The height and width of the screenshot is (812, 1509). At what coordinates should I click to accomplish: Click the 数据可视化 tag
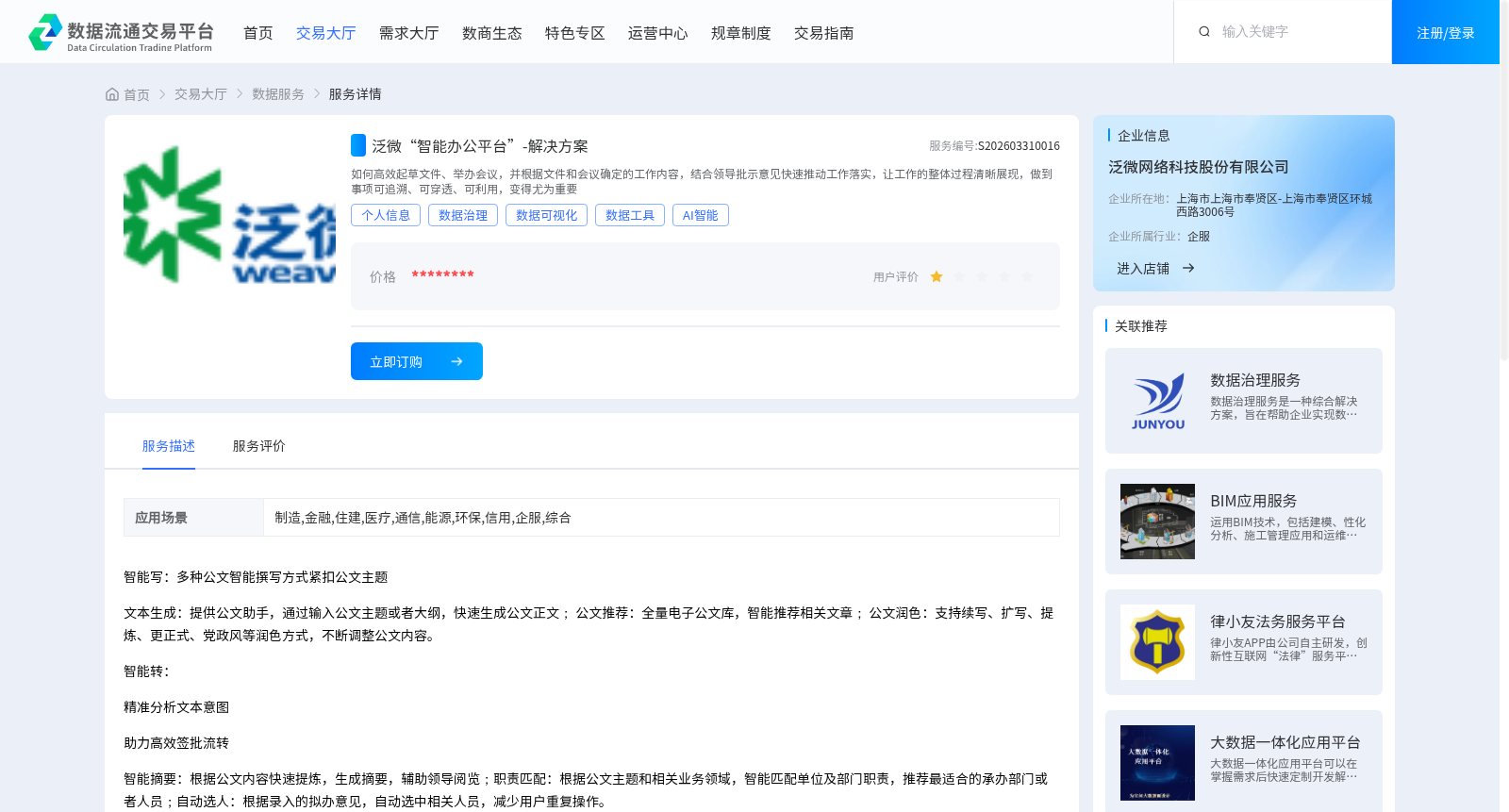546,215
